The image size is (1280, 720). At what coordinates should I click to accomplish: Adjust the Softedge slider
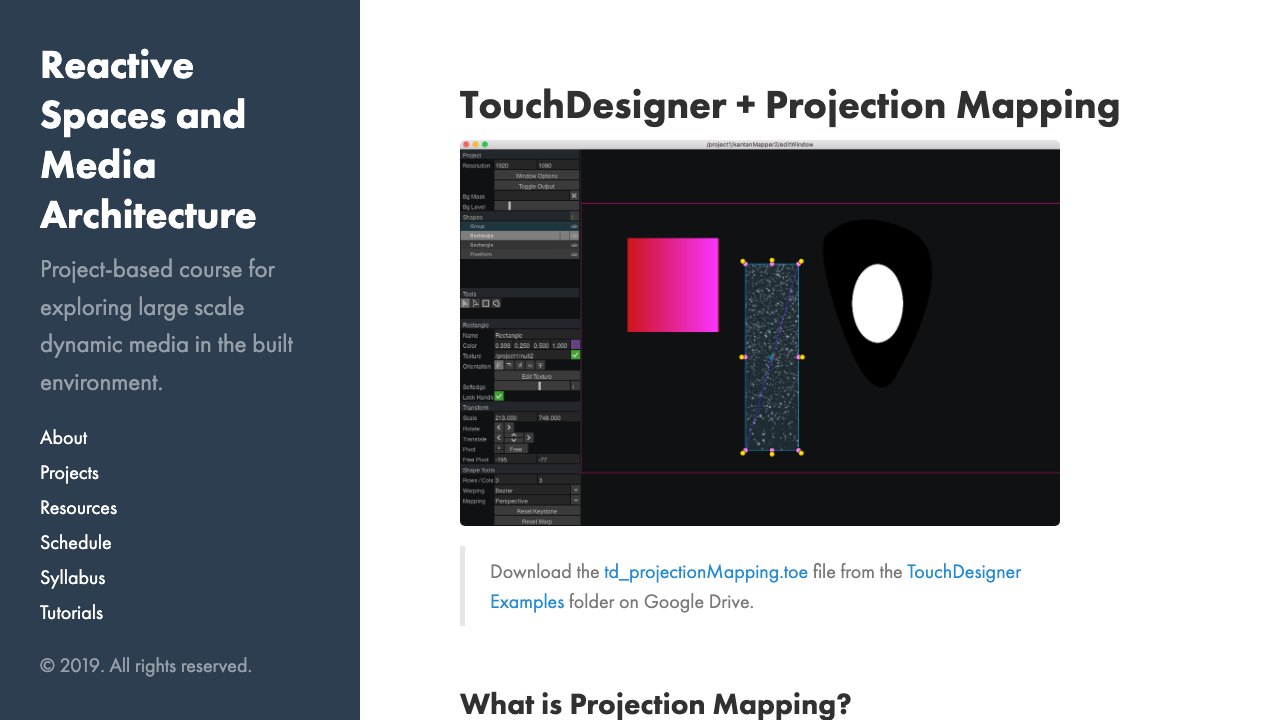(x=532, y=386)
